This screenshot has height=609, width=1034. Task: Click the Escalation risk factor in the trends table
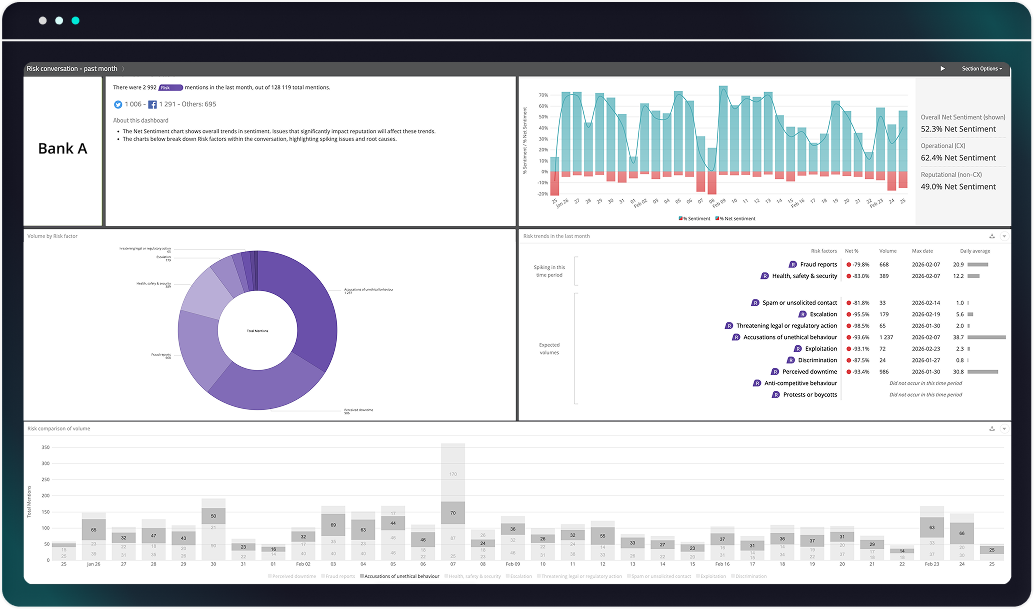(823, 314)
